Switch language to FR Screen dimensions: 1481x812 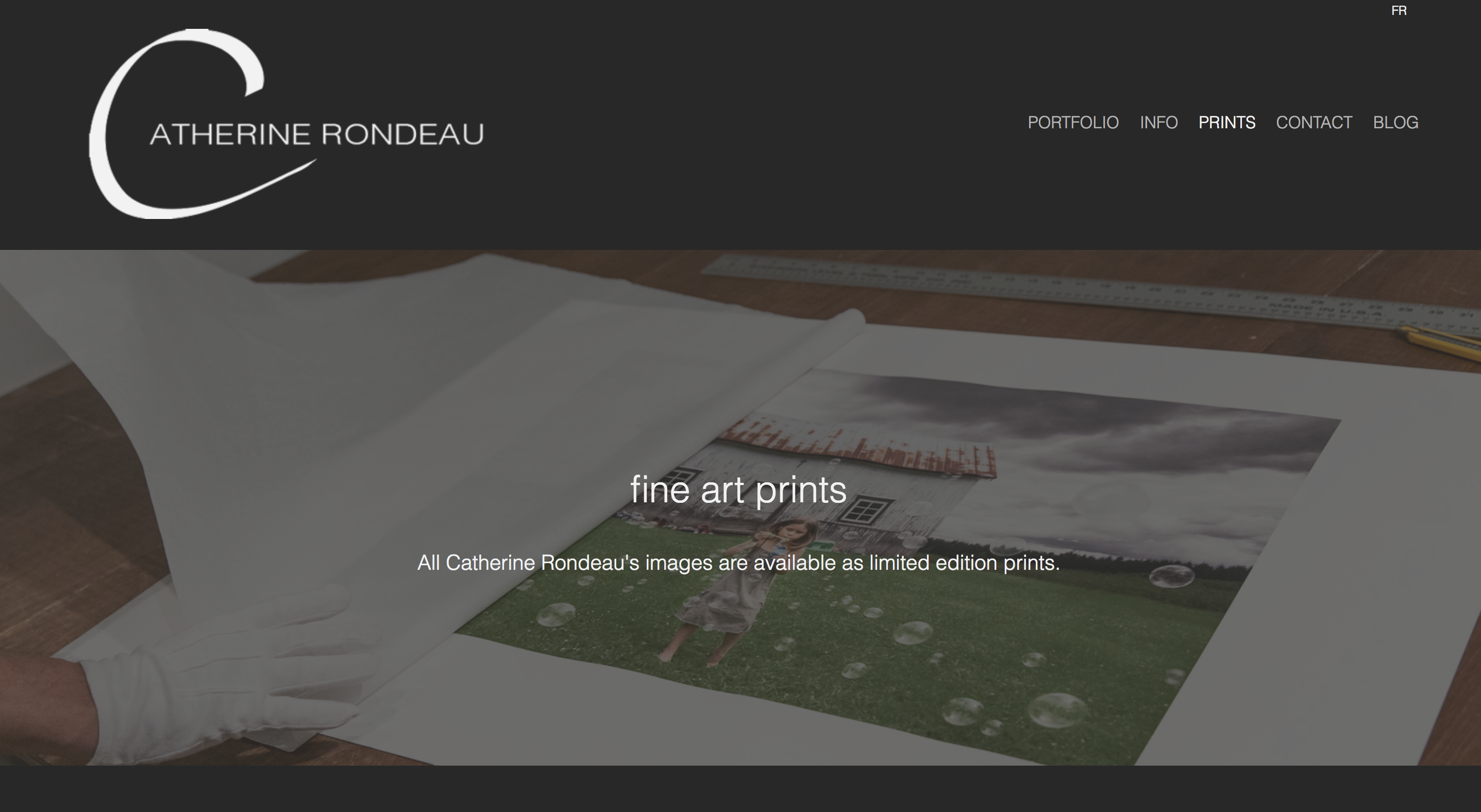pos(1398,11)
